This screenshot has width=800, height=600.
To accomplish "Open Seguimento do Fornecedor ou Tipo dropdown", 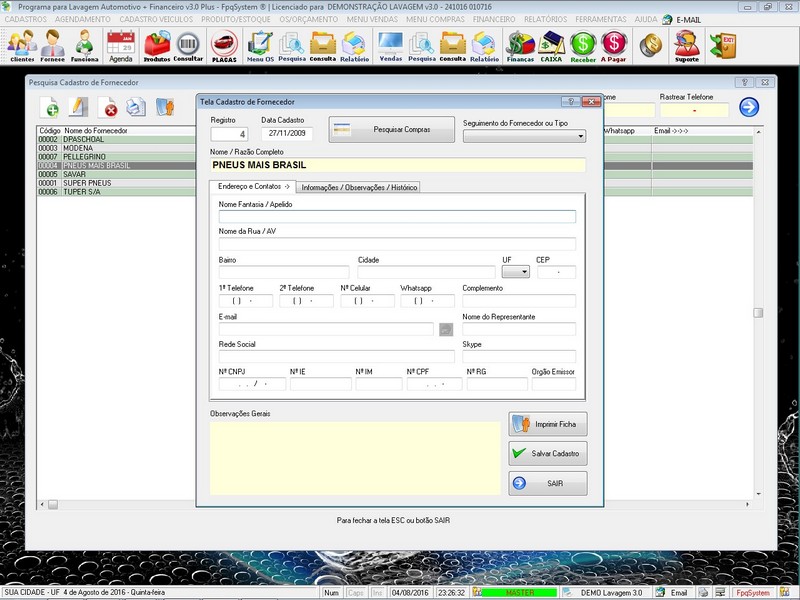I will tap(524, 136).
